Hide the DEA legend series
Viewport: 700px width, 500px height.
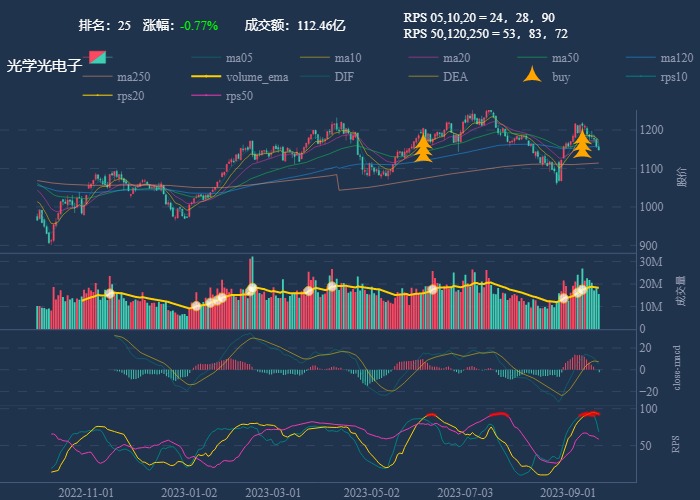point(455,77)
